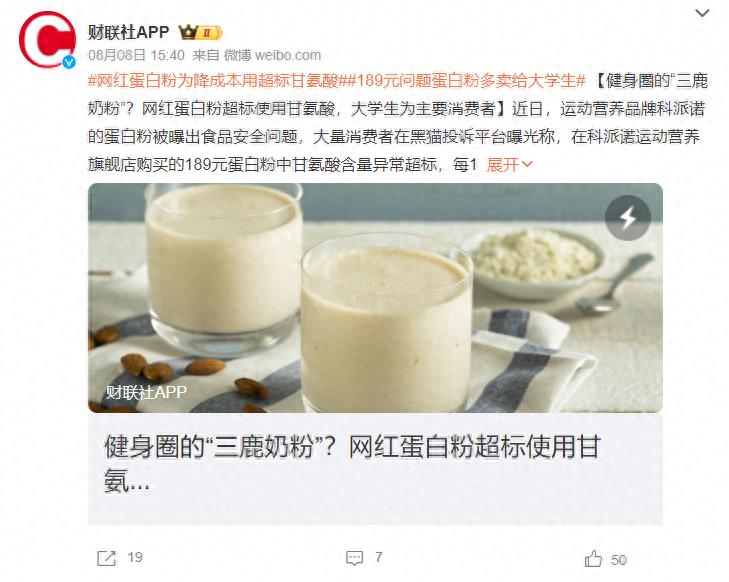
Task: Open article card titled 健身圈的"三鹿奶粉"
Action: tap(375, 469)
